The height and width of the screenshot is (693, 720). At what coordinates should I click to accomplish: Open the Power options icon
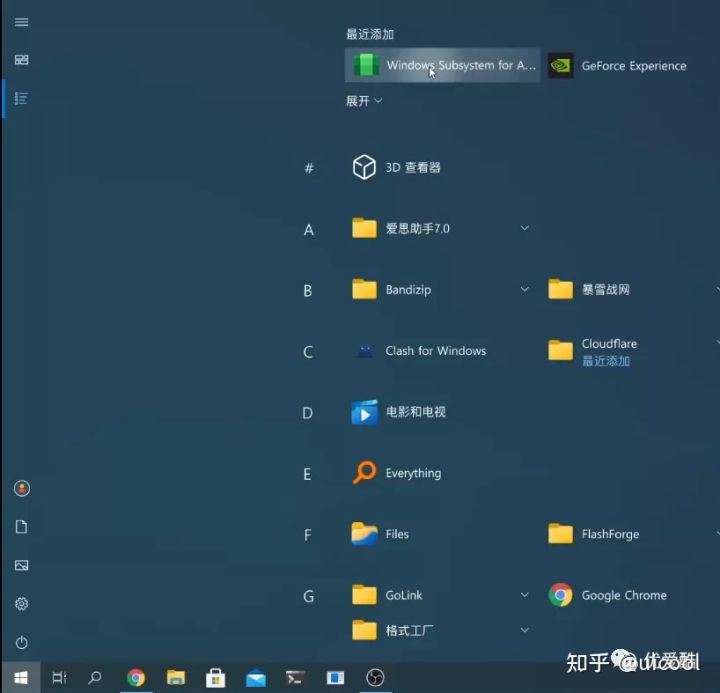(21, 642)
